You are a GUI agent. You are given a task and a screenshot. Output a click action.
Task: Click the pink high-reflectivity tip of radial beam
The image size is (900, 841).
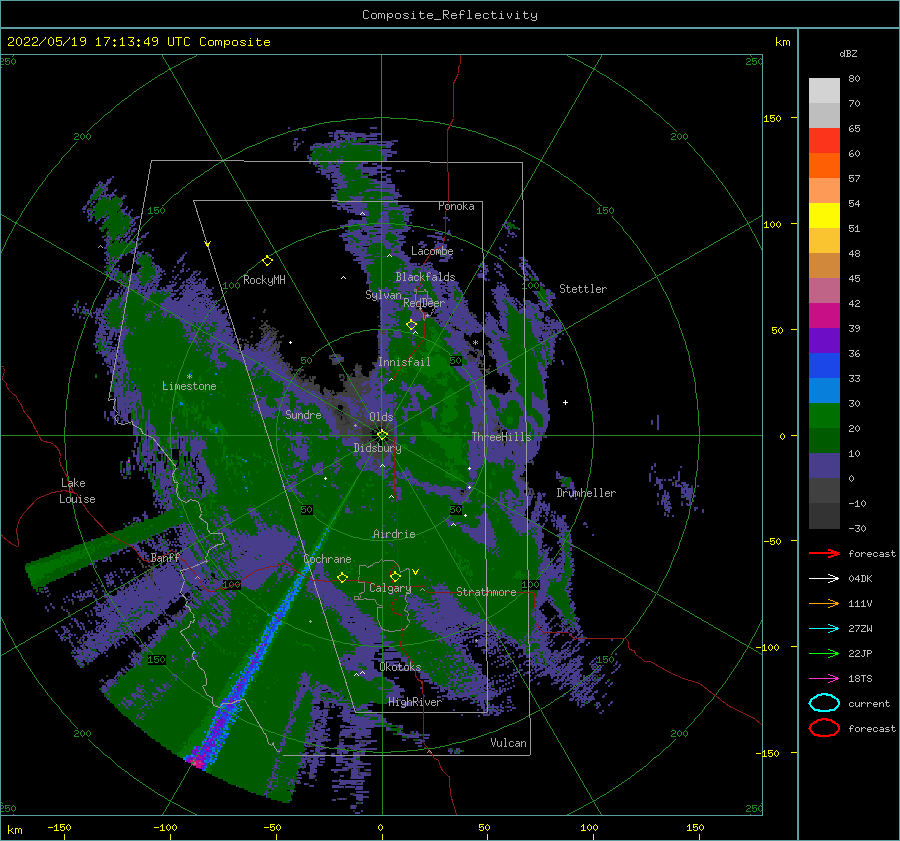tap(197, 762)
